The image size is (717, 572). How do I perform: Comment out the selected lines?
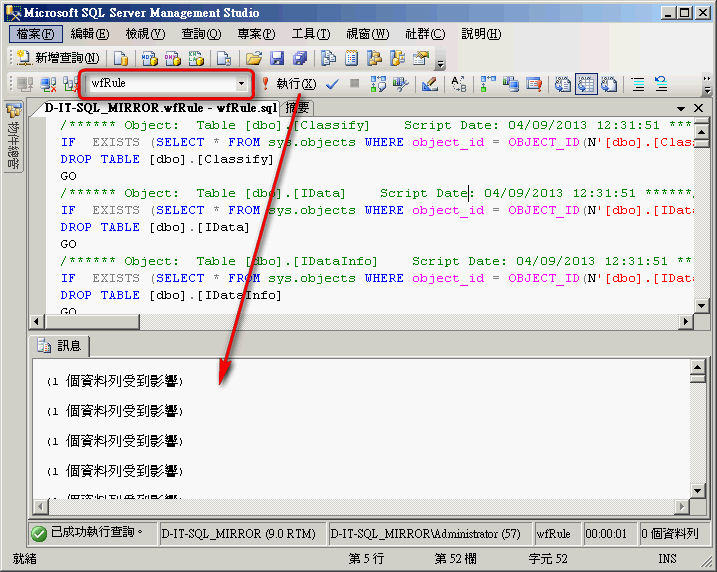(638, 84)
